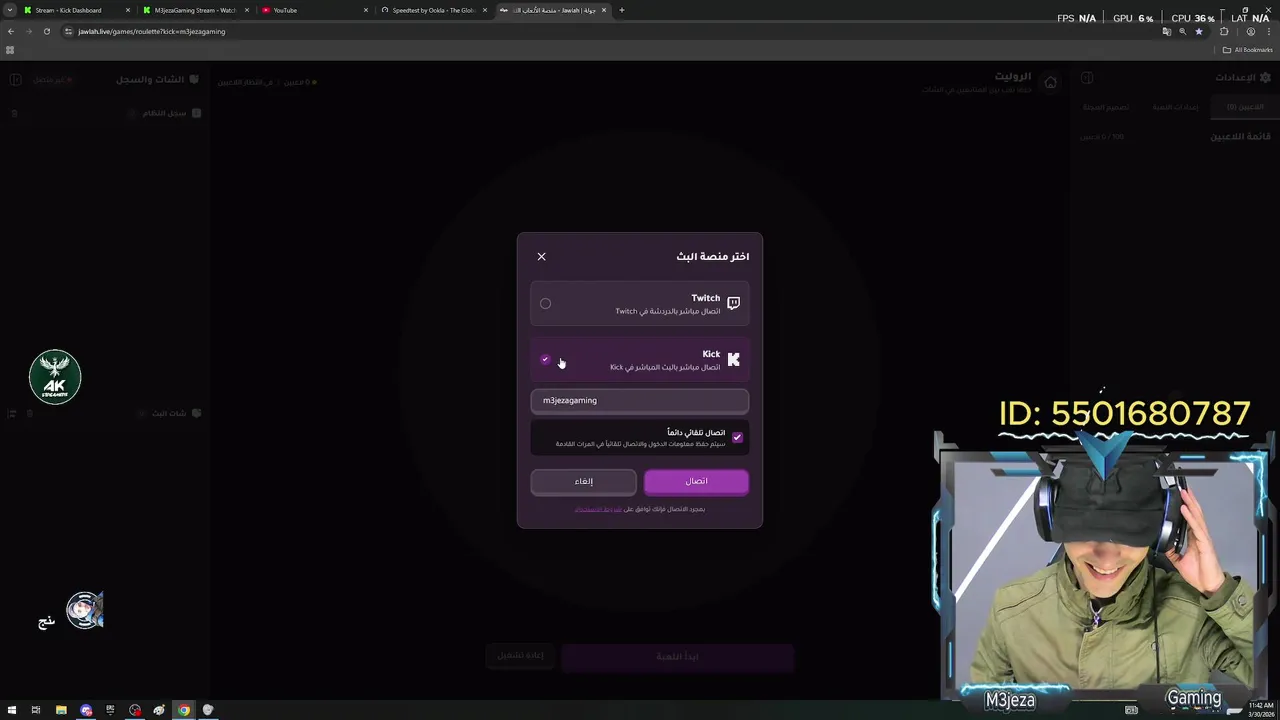The image size is (1280, 720).
Task: Open Task View on taskbar
Action: pyautogui.click(x=36, y=710)
